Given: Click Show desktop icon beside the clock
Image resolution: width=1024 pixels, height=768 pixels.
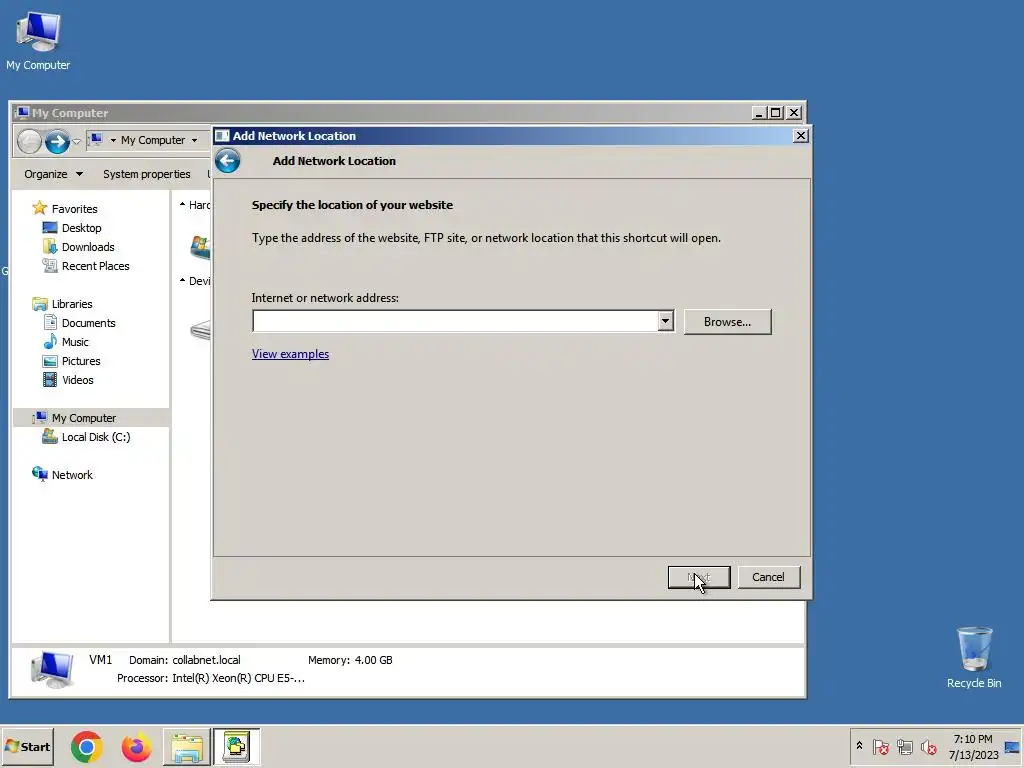Looking at the screenshot, I should [x=1012, y=747].
